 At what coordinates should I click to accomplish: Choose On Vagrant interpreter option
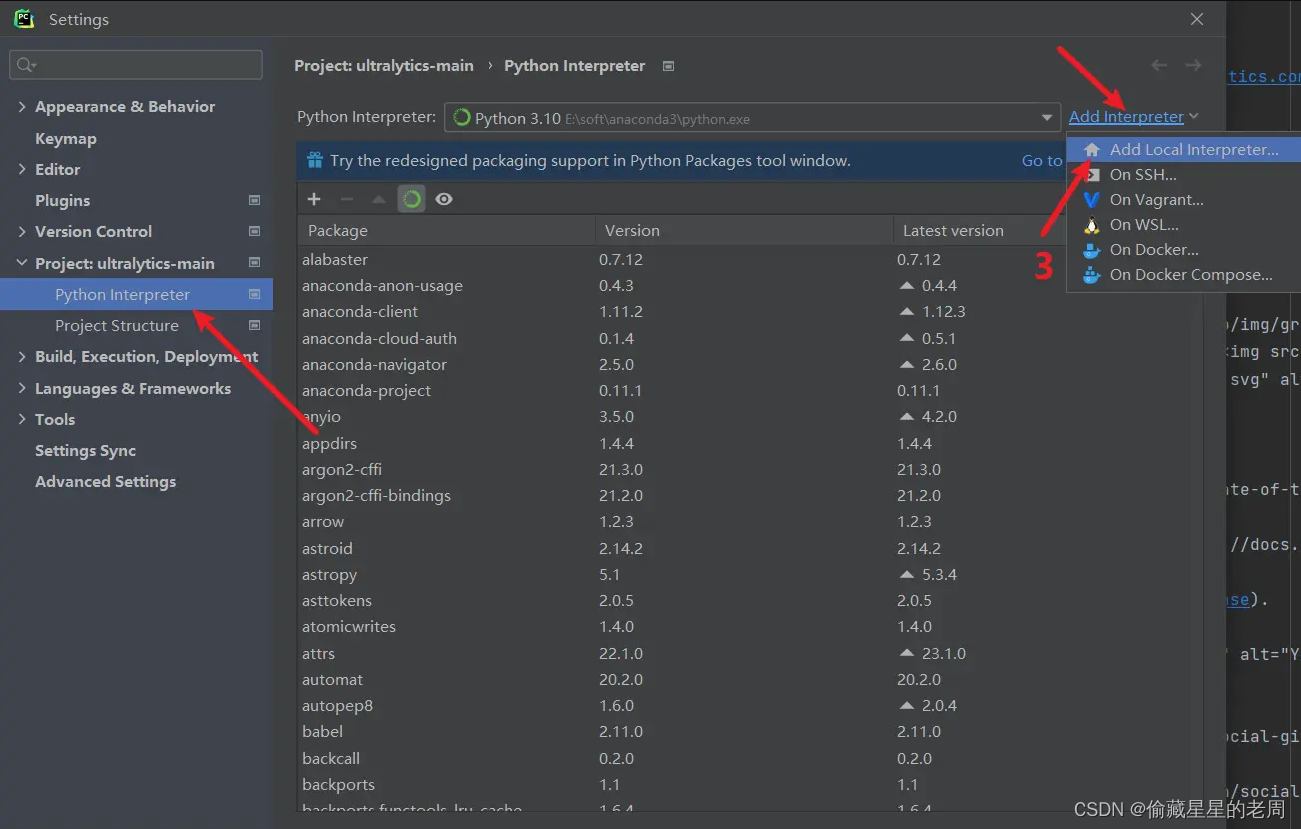pyautogui.click(x=1183, y=200)
